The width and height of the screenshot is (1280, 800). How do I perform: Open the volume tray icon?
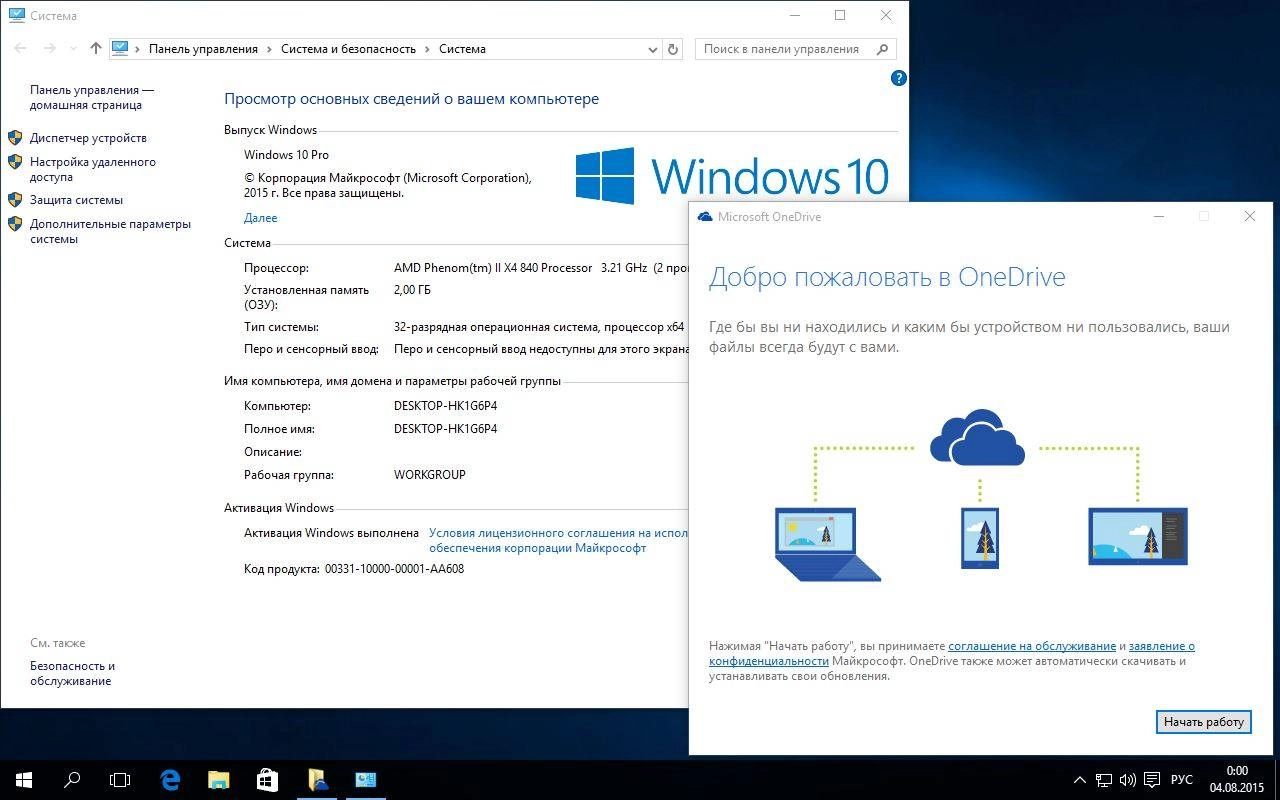pos(1128,779)
